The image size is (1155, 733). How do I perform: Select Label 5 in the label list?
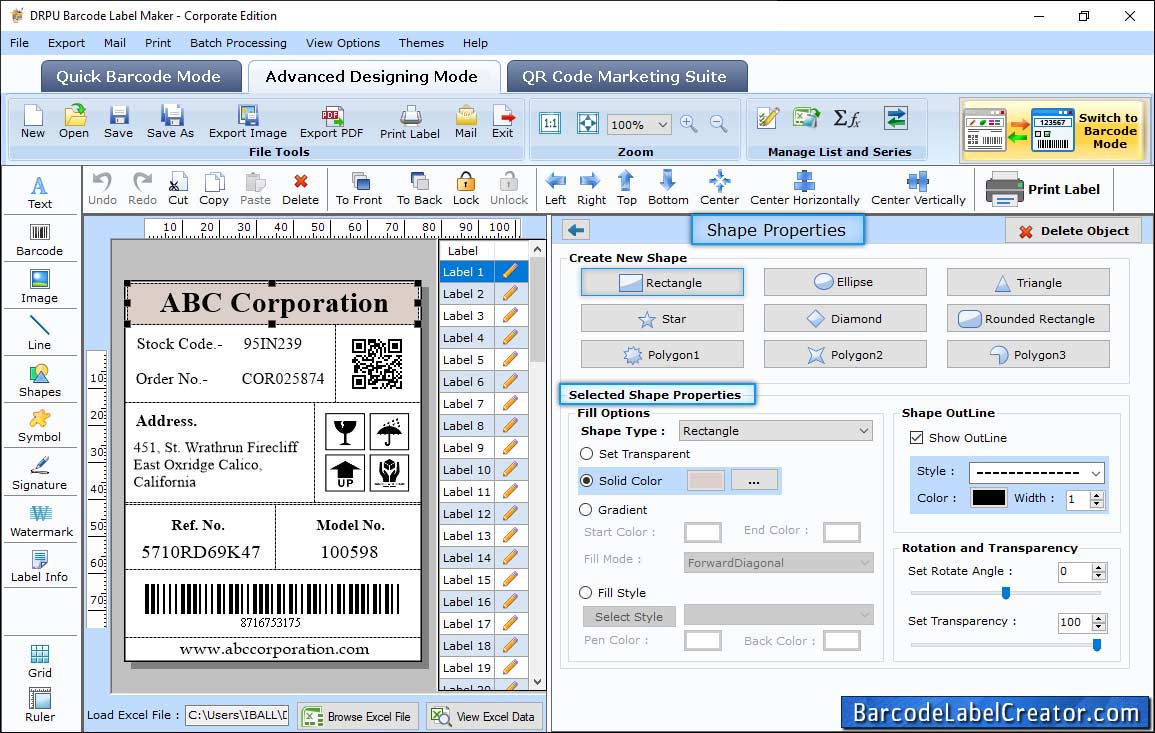pyautogui.click(x=467, y=360)
